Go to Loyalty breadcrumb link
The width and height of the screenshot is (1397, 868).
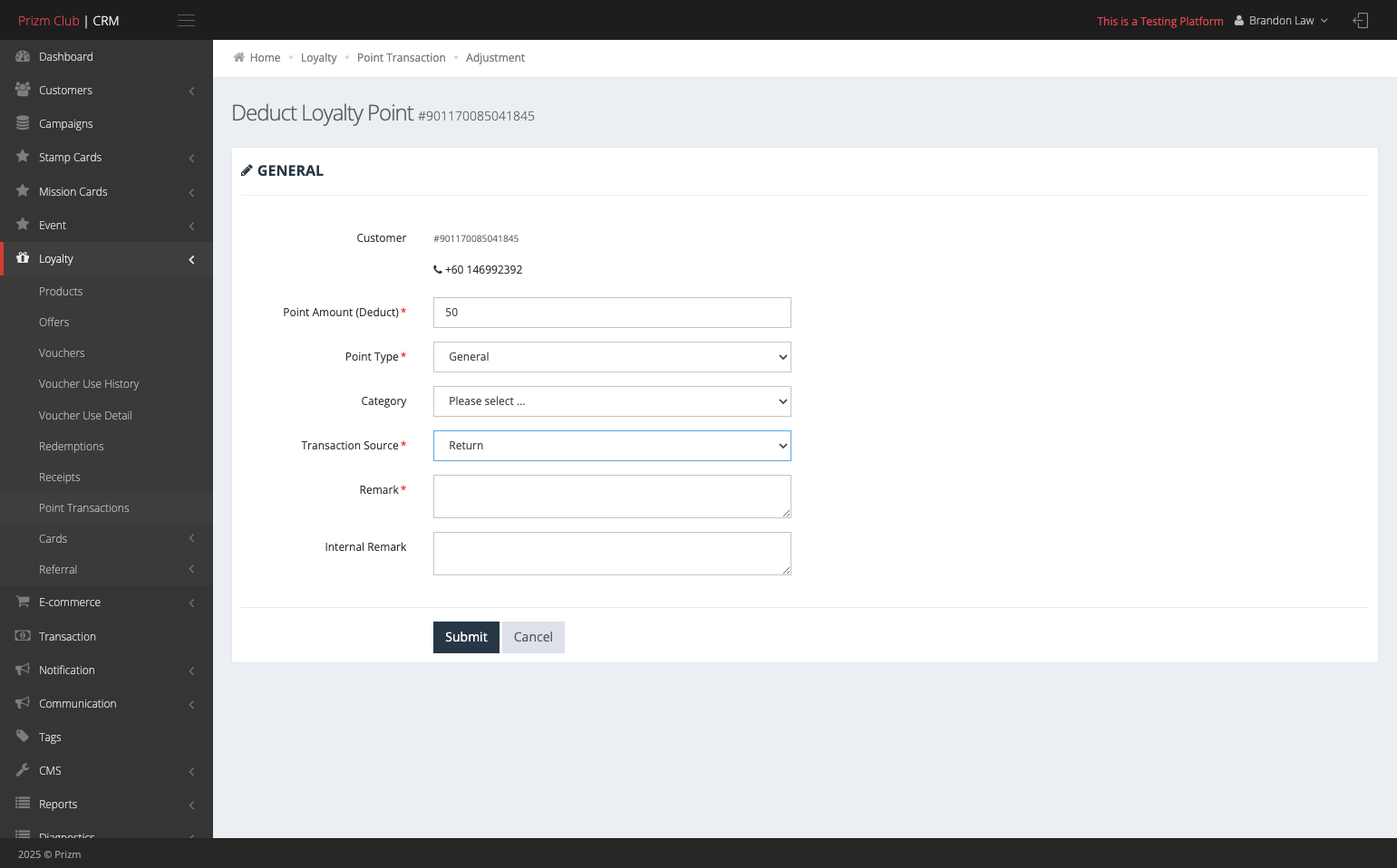click(318, 57)
